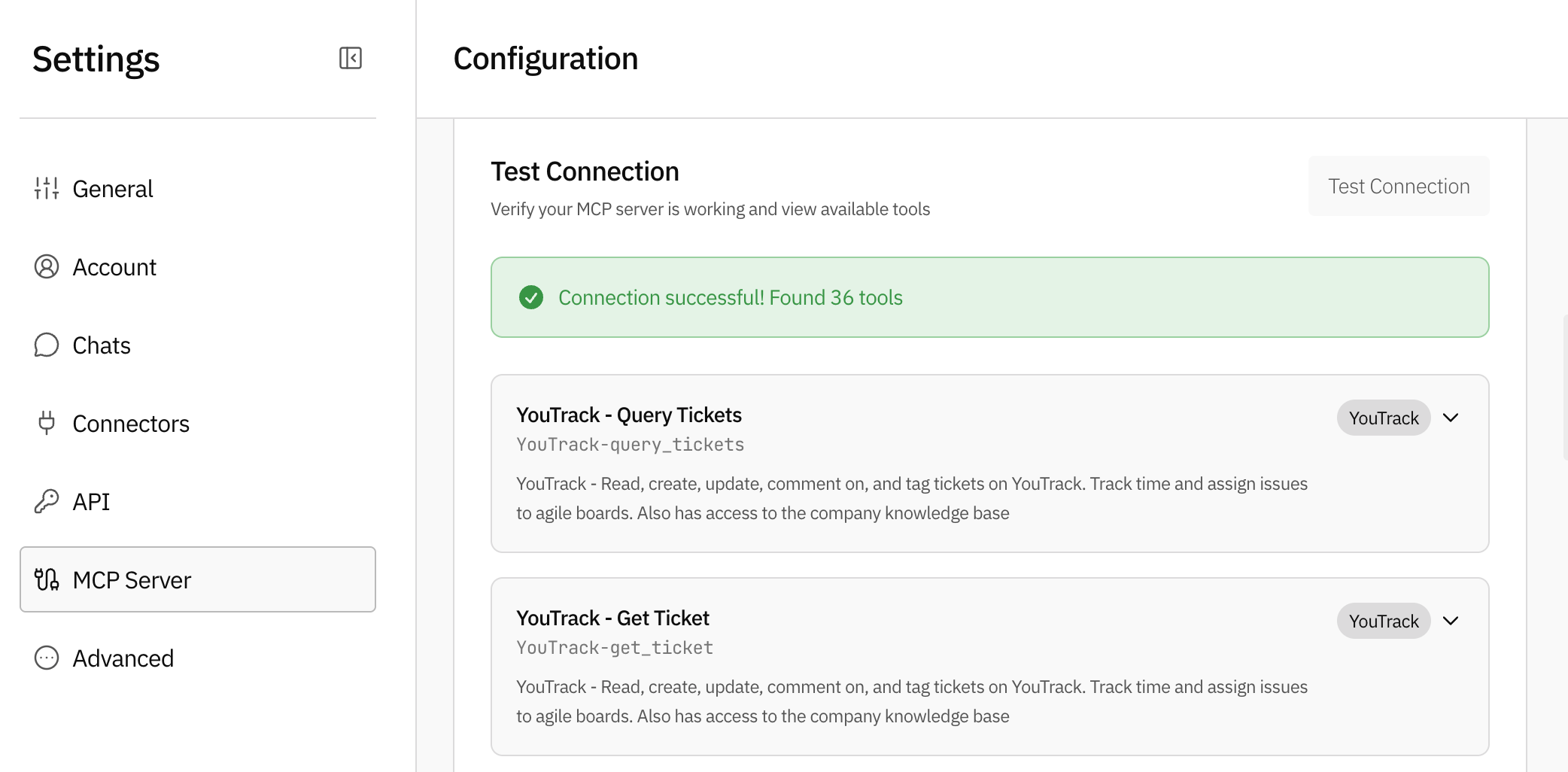This screenshot has width=1568, height=772.
Task: Click the YouTrack badge on Query Tickets
Action: (1384, 418)
